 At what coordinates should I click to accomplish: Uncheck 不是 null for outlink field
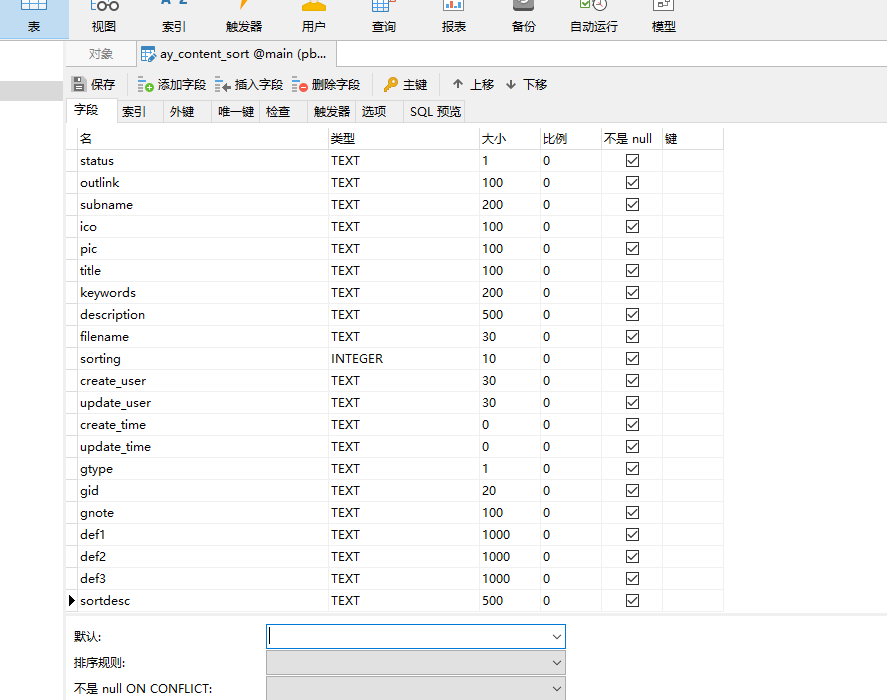632,183
